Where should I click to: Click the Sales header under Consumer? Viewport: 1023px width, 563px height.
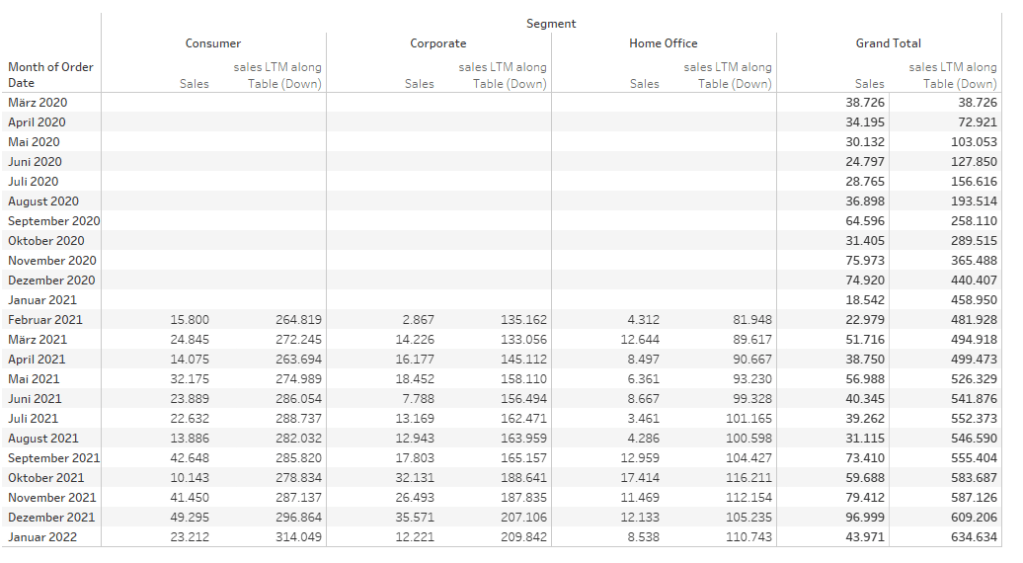[194, 84]
